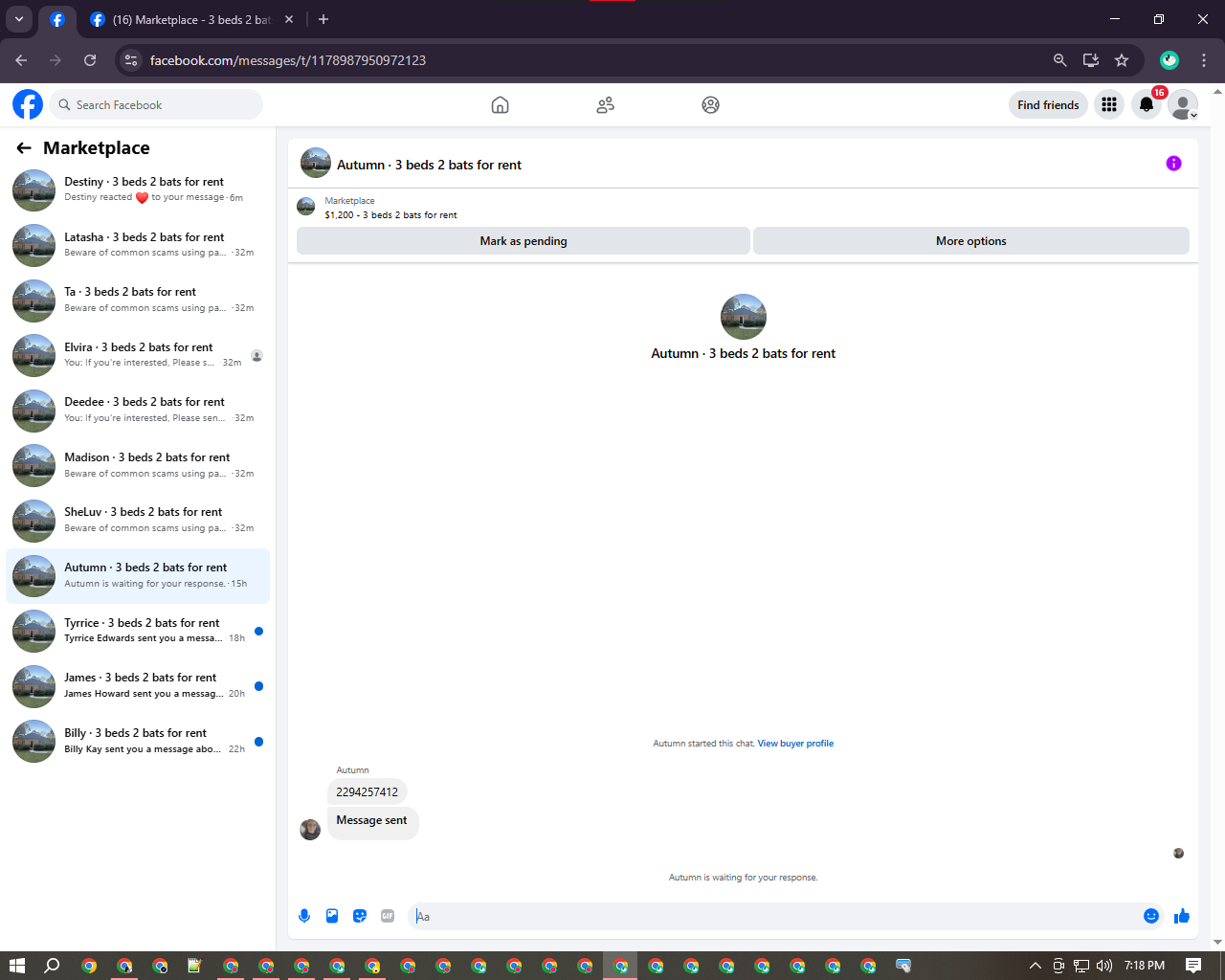This screenshot has height=980, width=1225.
Task: Open the unread Billy conversation
Action: point(138,741)
